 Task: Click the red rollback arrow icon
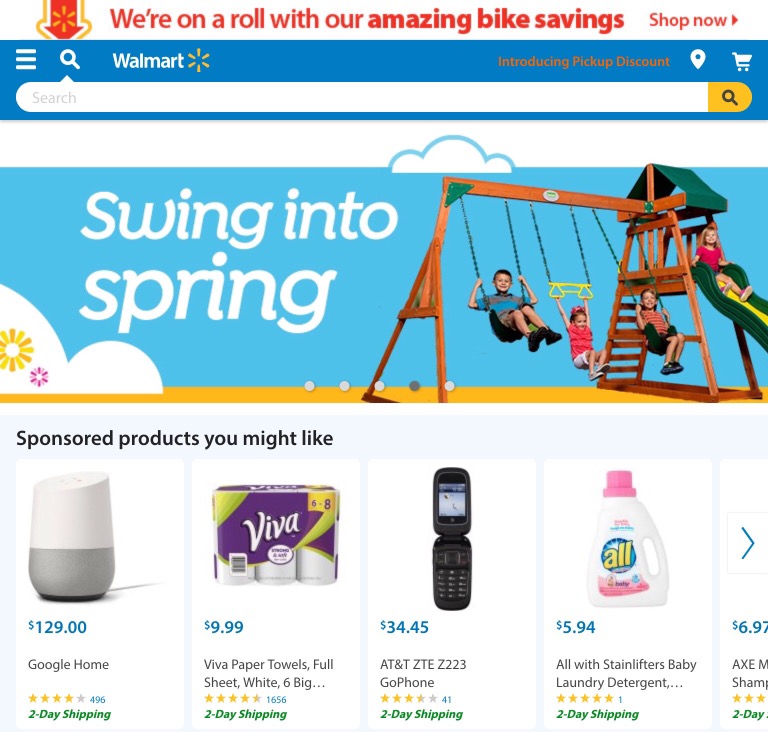coord(64,20)
